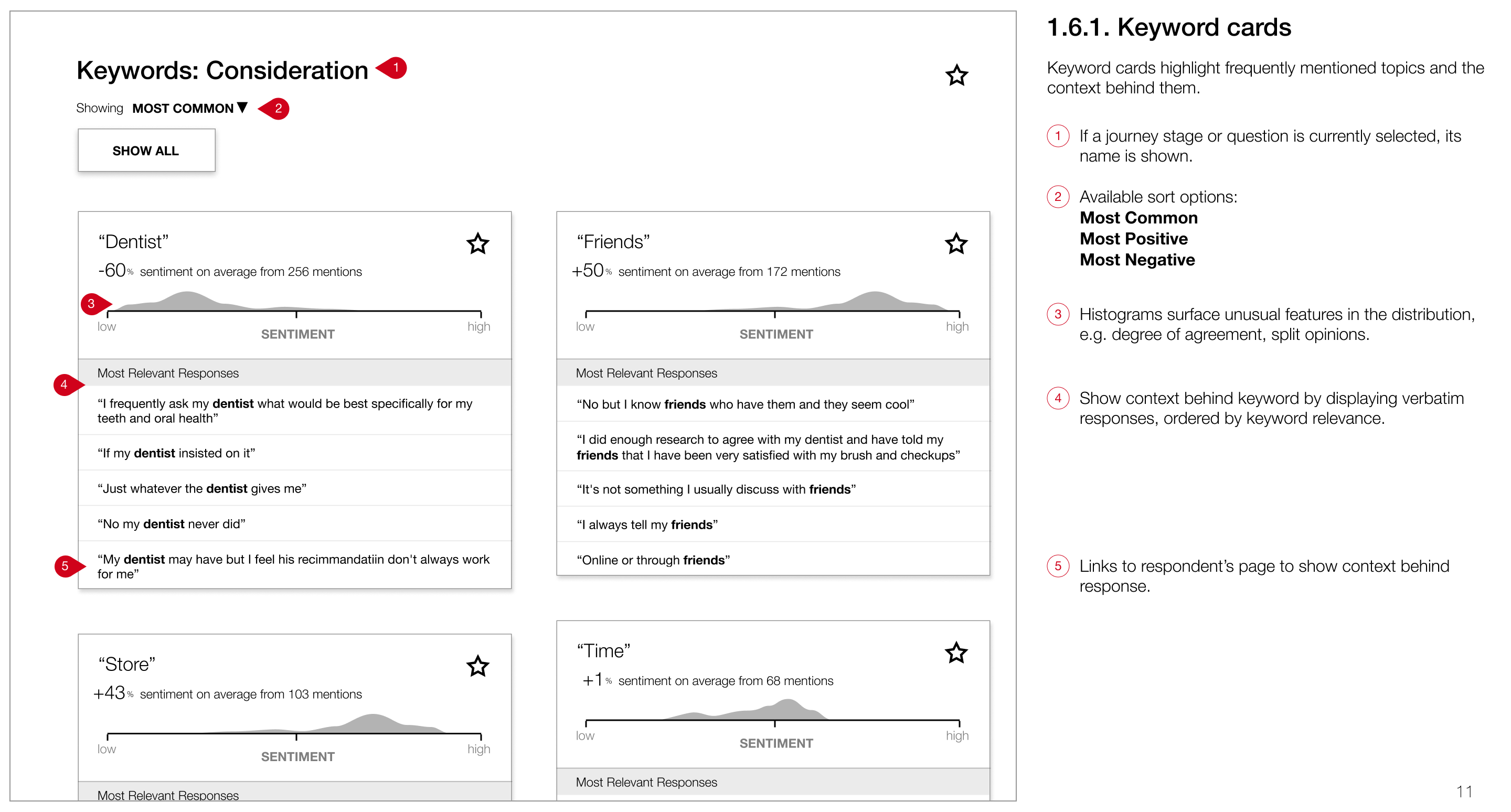The width and height of the screenshot is (1511, 812).
Task: Open response "No my dentist never did"
Action: [x=294, y=523]
